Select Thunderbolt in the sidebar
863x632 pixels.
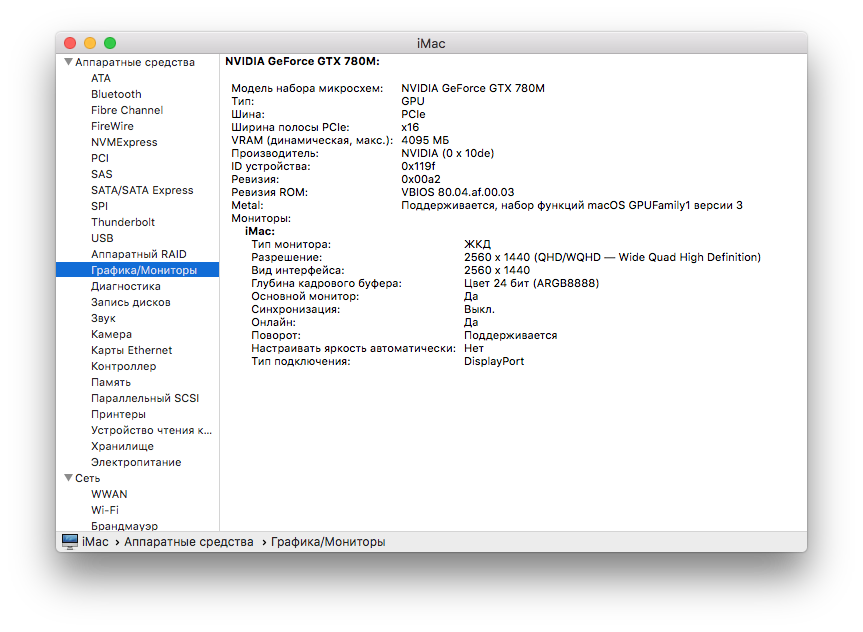tap(123, 222)
